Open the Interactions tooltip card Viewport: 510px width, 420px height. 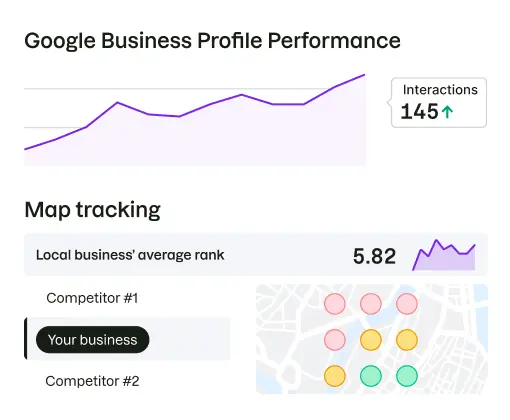click(439, 102)
